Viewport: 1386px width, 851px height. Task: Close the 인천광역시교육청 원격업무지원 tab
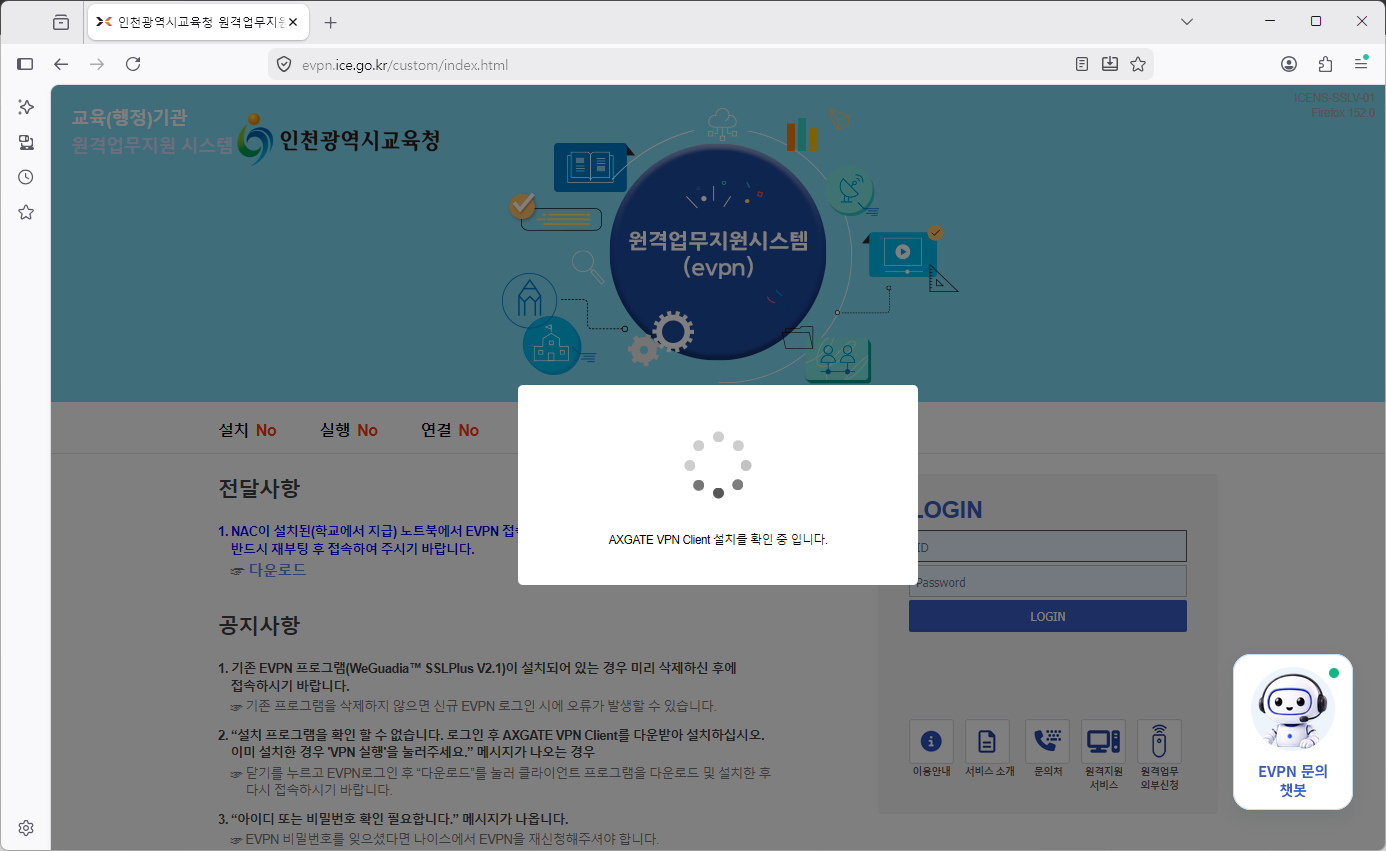pos(293,22)
